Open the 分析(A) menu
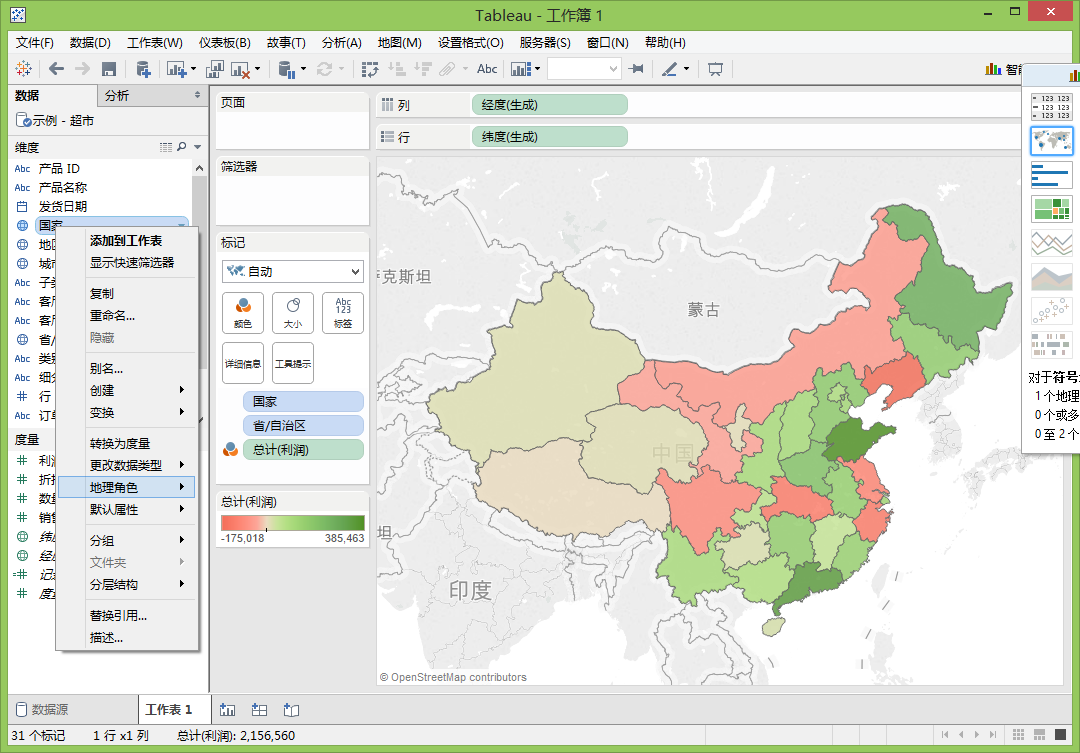This screenshot has width=1080, height=753. tap(341, 43)
